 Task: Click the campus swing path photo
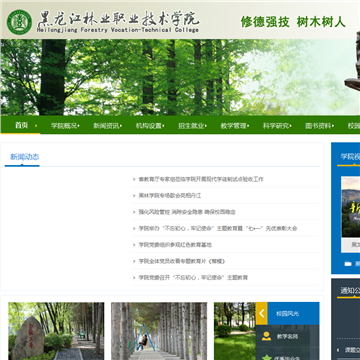[x=159, y=331]
